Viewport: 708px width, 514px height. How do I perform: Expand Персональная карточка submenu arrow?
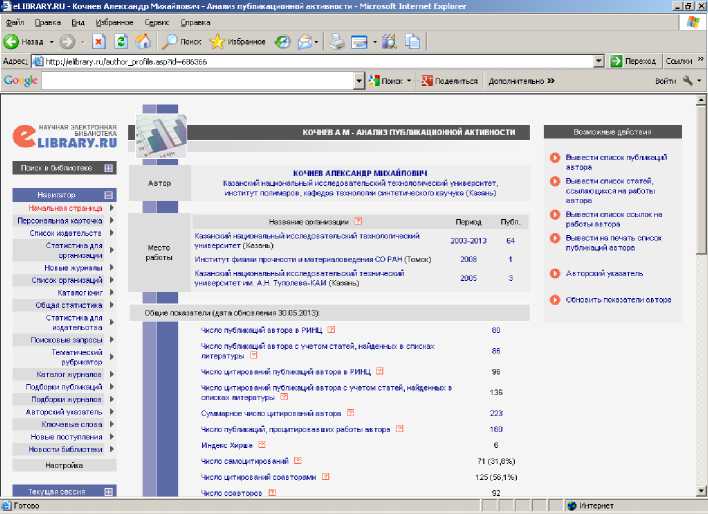click(111, 220)
